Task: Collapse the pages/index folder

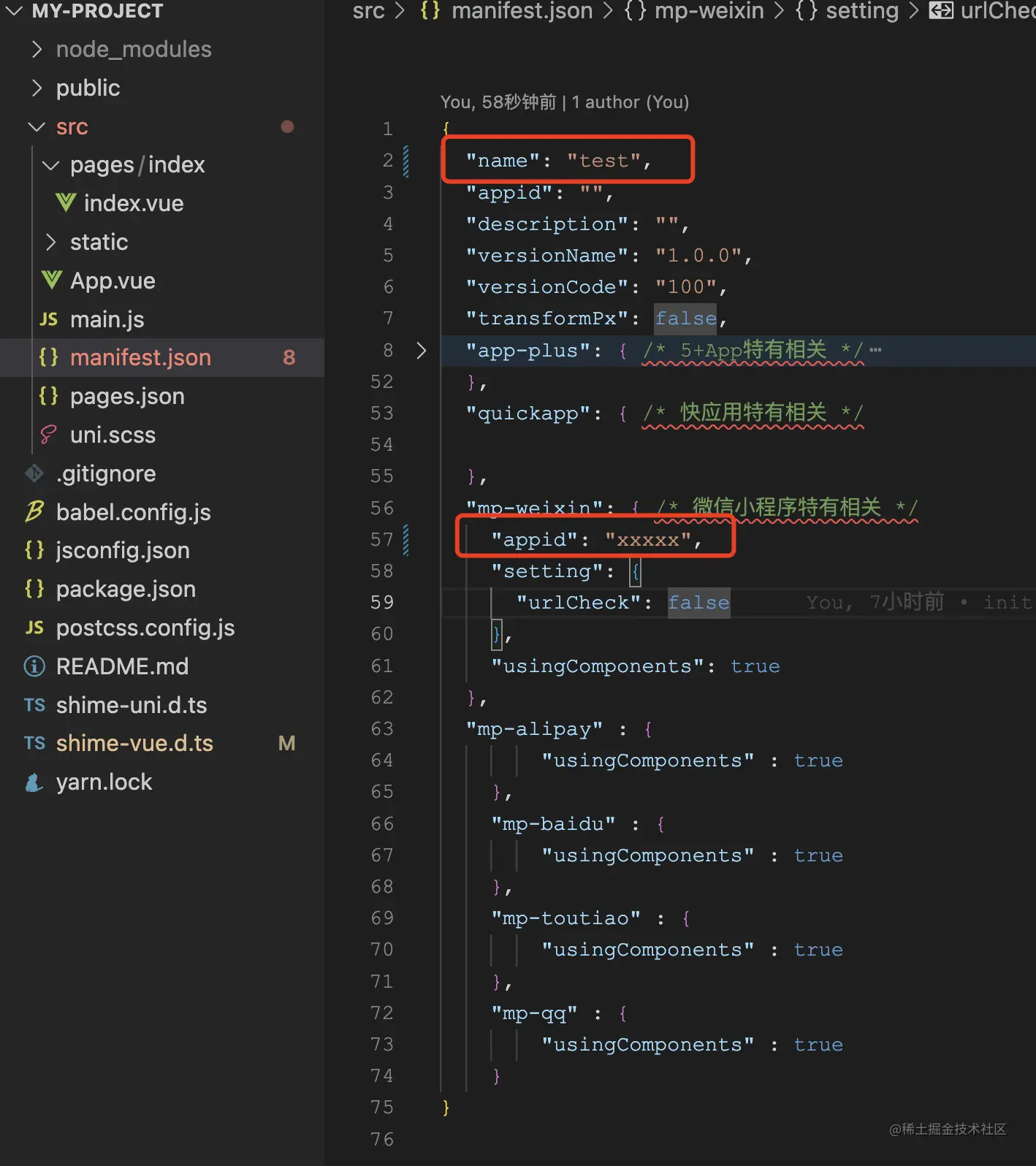Action: tap(50, 165)
